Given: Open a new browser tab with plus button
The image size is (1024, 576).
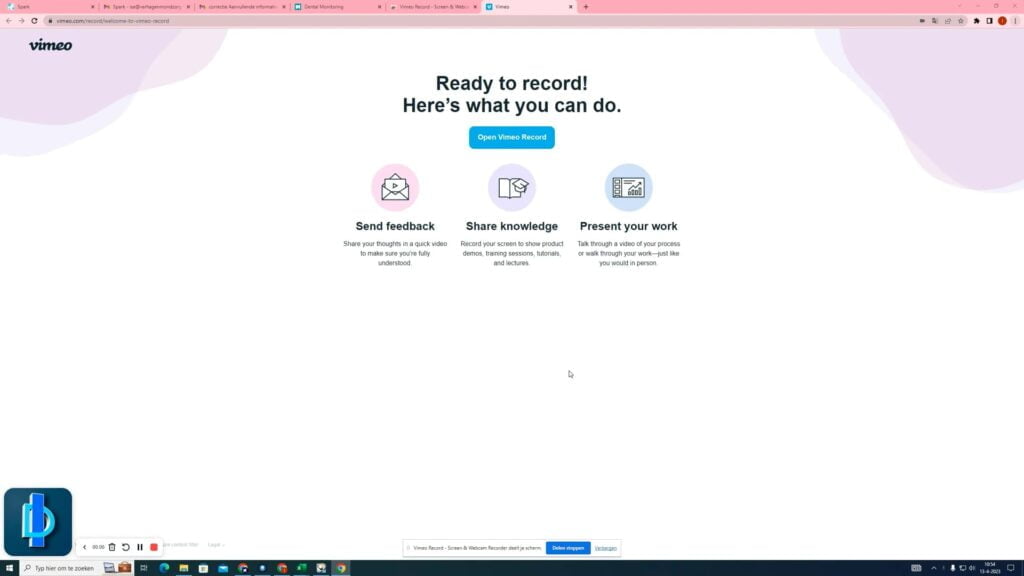Looking at the screenshot, I should tap(586, 7).
